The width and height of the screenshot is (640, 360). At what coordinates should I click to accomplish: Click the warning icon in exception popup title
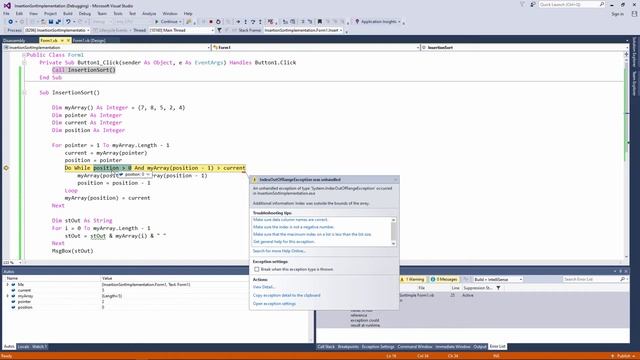pos(254,180)
